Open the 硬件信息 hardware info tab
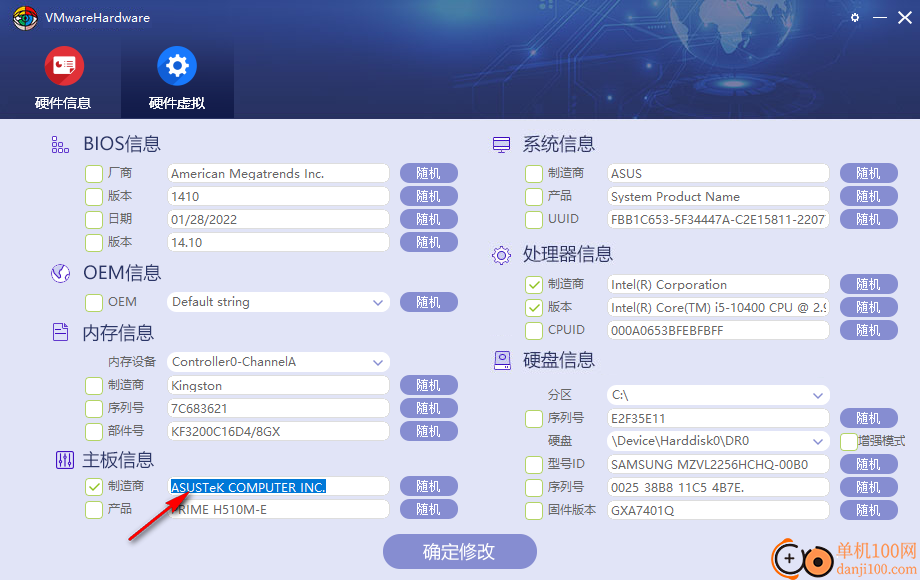Image resolution: width=920 pixels, height=580 pixels. [63, 79]
